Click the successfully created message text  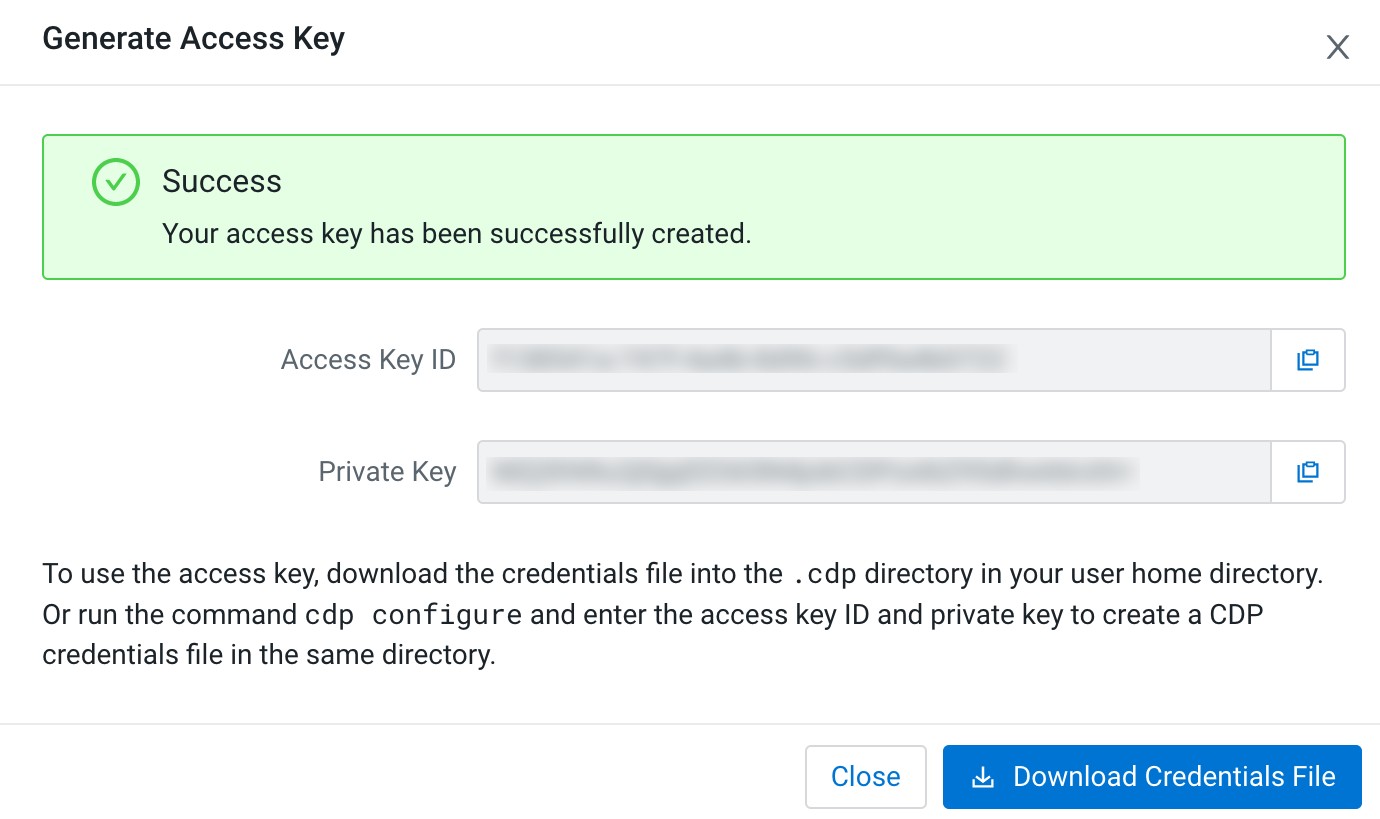[x=456, y=234]
